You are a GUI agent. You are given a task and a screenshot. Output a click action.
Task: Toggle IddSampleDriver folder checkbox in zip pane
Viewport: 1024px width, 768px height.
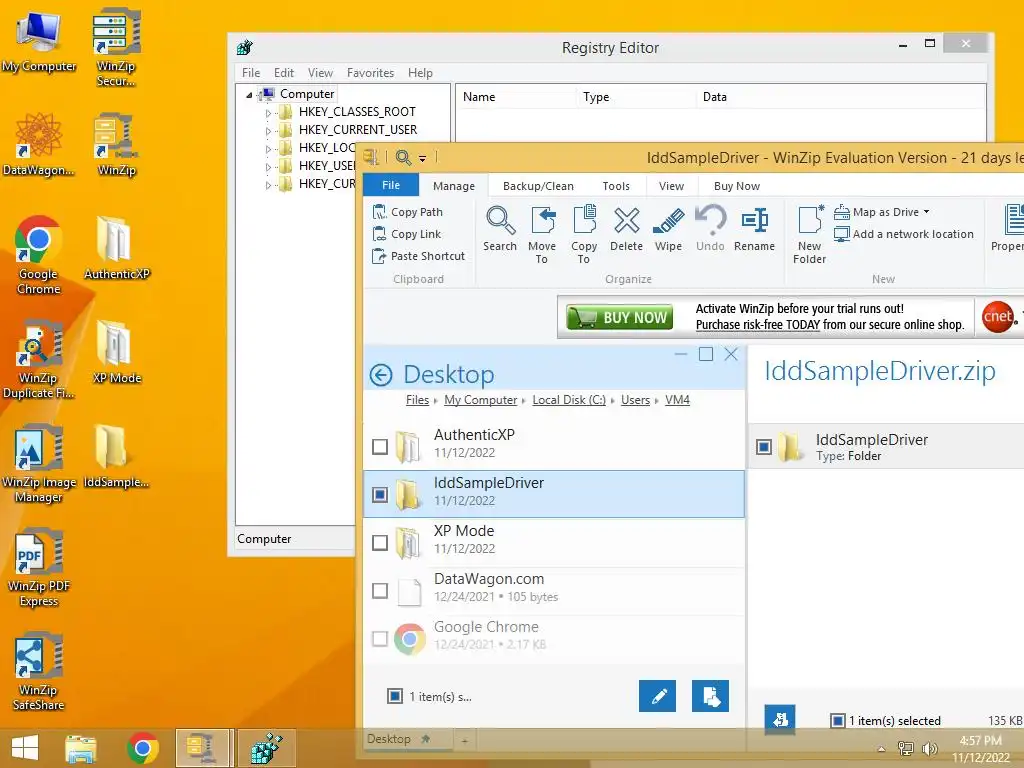pyautogui.click(x=763, y=447)
